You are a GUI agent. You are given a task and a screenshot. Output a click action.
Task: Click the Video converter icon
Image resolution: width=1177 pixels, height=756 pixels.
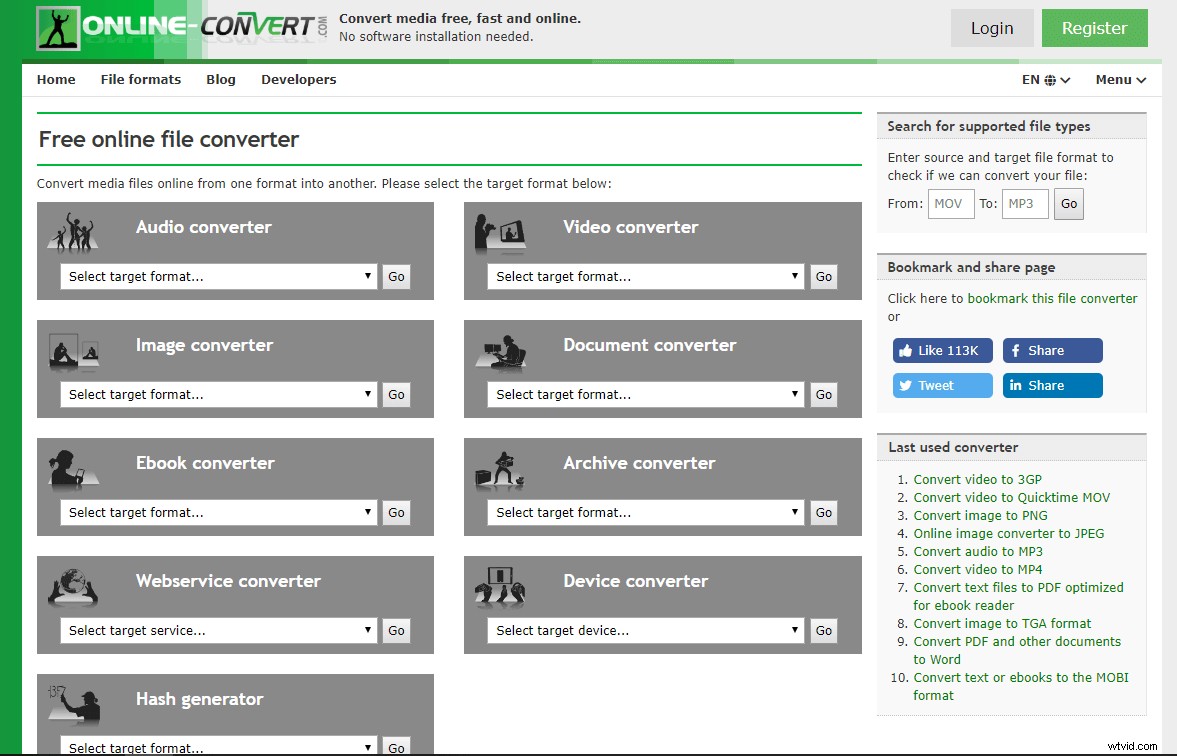(500, 231)
